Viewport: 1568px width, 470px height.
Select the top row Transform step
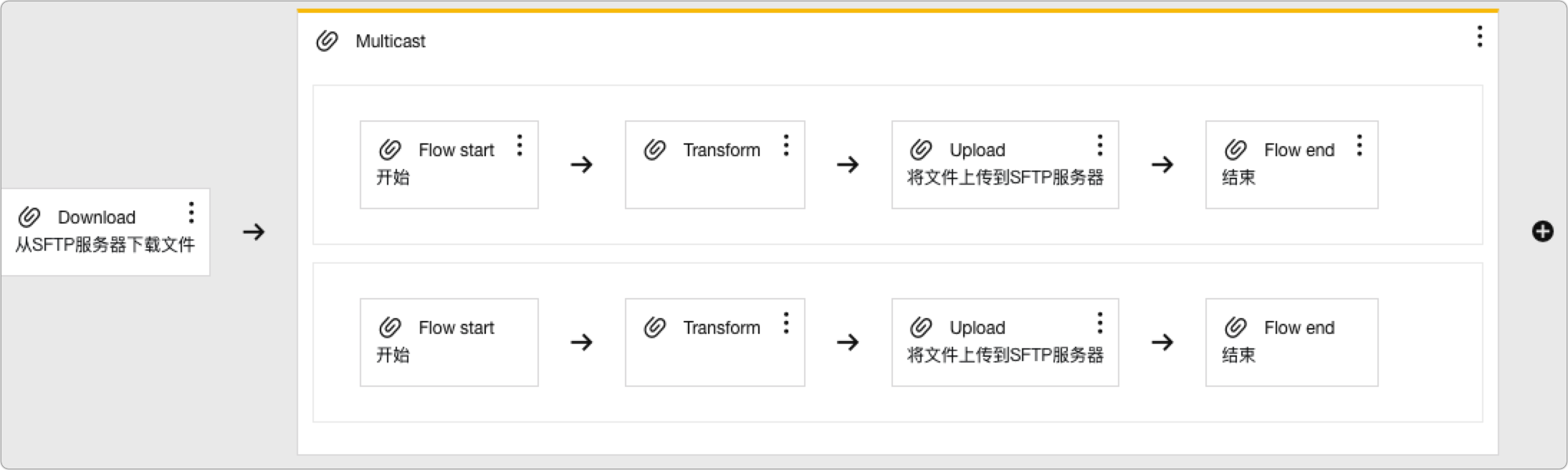[x=714, y=165]
